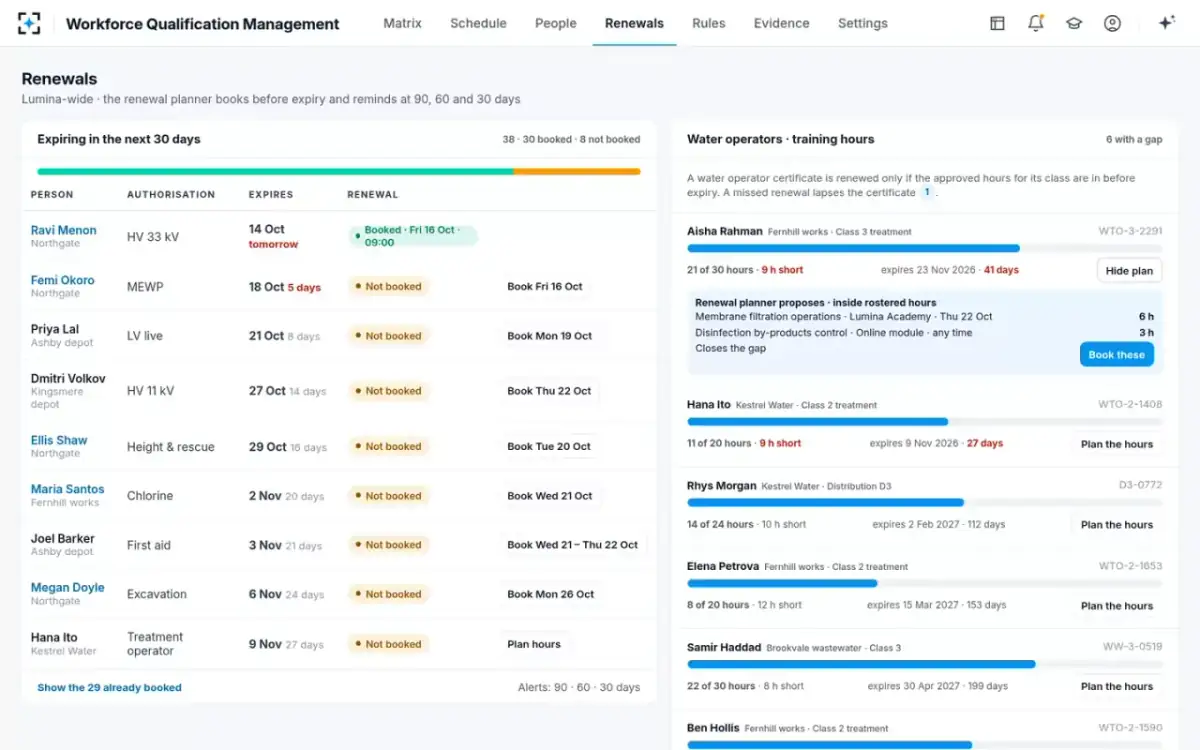Click the certificate number WTO-3-2291

coord(1130,232)
